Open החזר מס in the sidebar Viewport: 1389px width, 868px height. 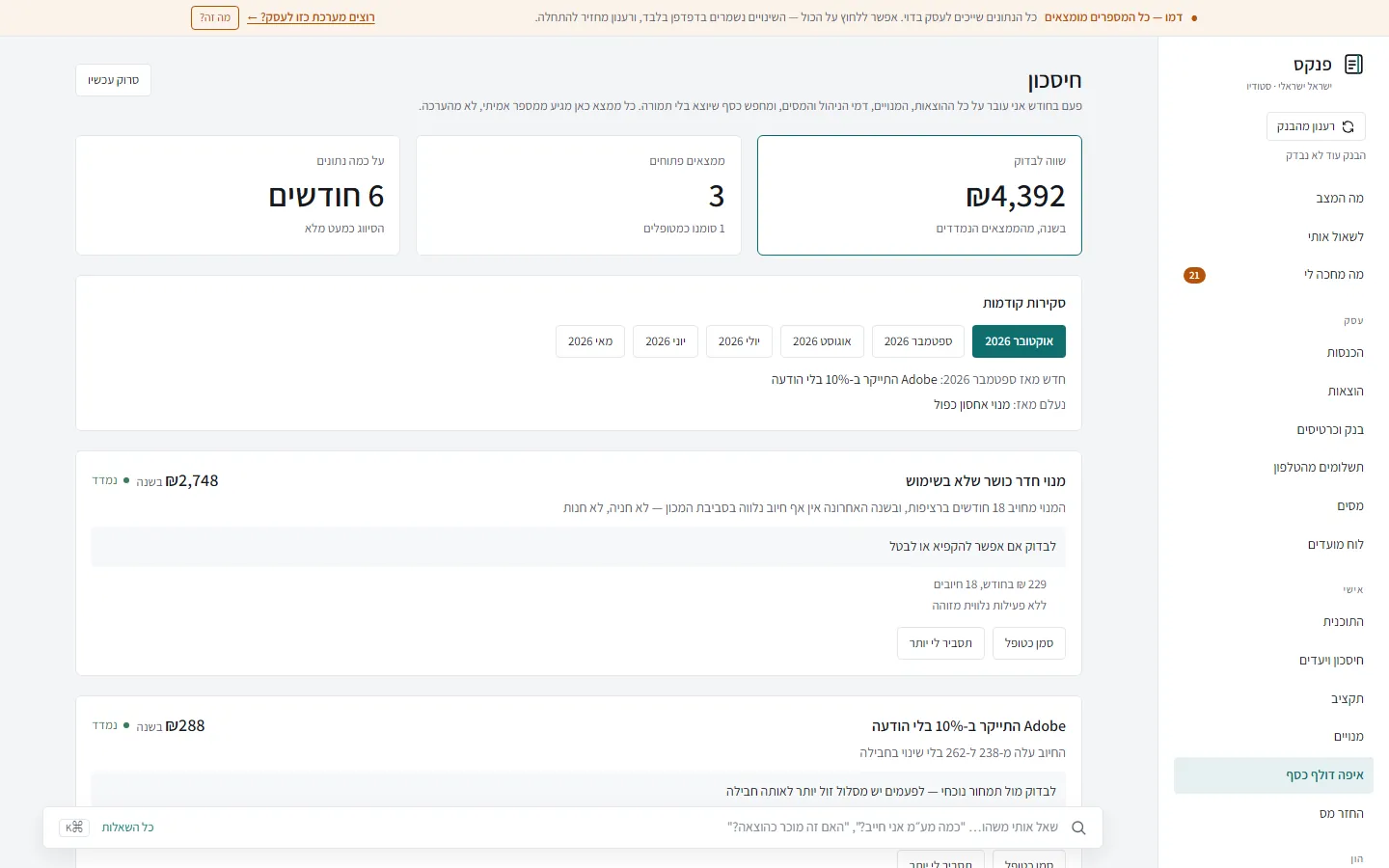click(x=1273, y=814)
